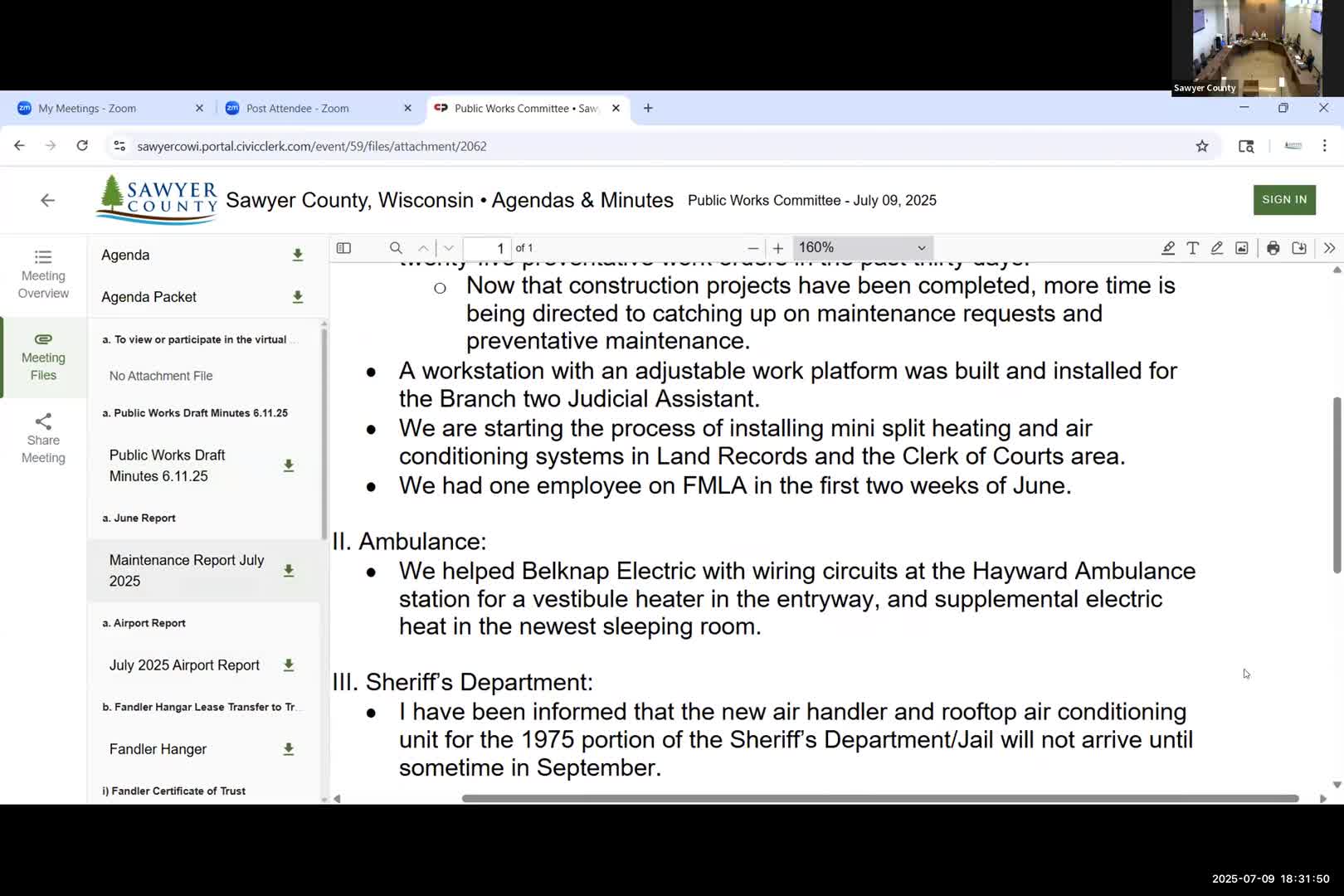Select the add text annotation tool
The width and height of the screenshot is (1344, 896).
point(1192,248)
